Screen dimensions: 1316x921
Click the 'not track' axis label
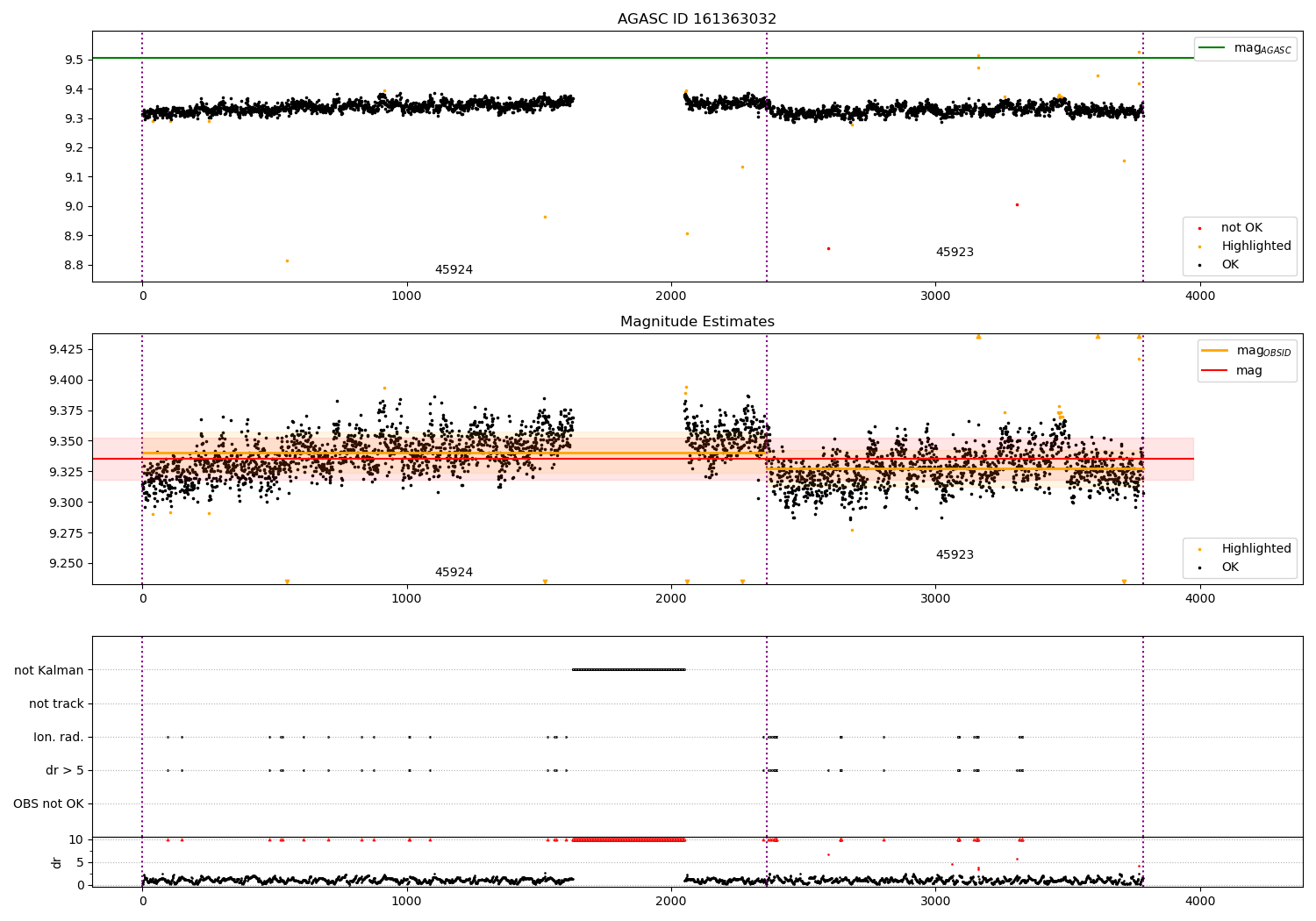click(x=56, y=703)
